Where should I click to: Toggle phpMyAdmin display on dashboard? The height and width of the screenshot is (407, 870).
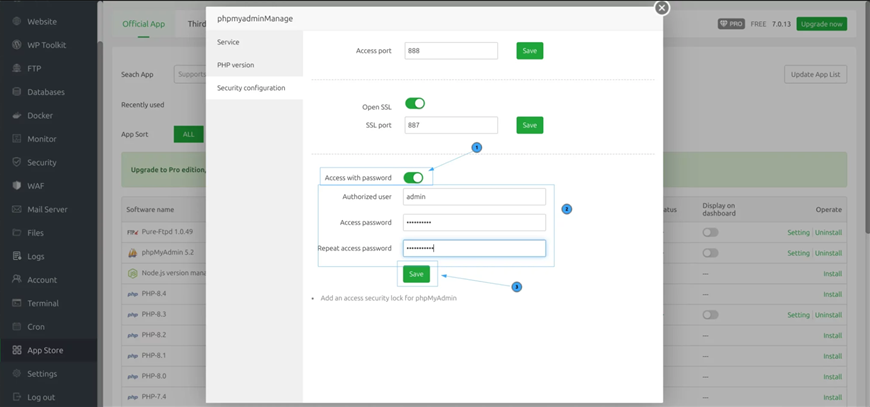click(710, 253)
